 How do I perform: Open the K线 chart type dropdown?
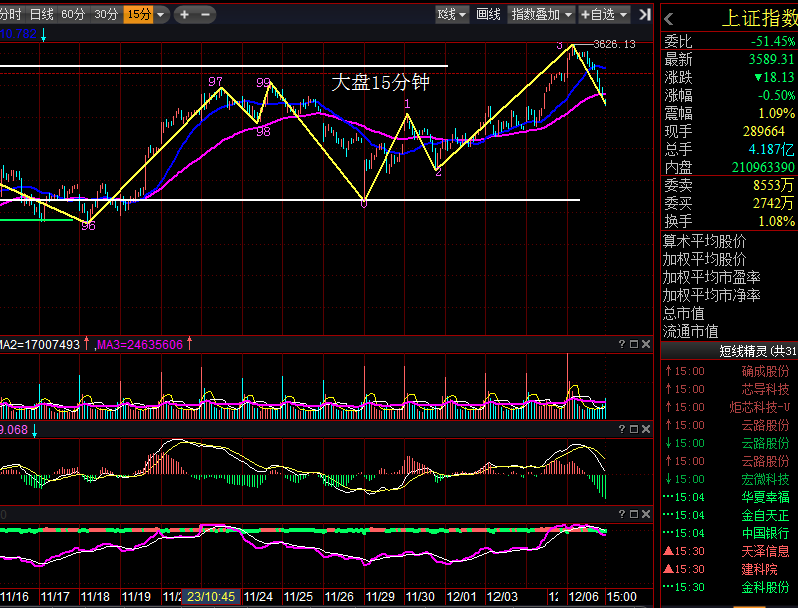point(451,14)
